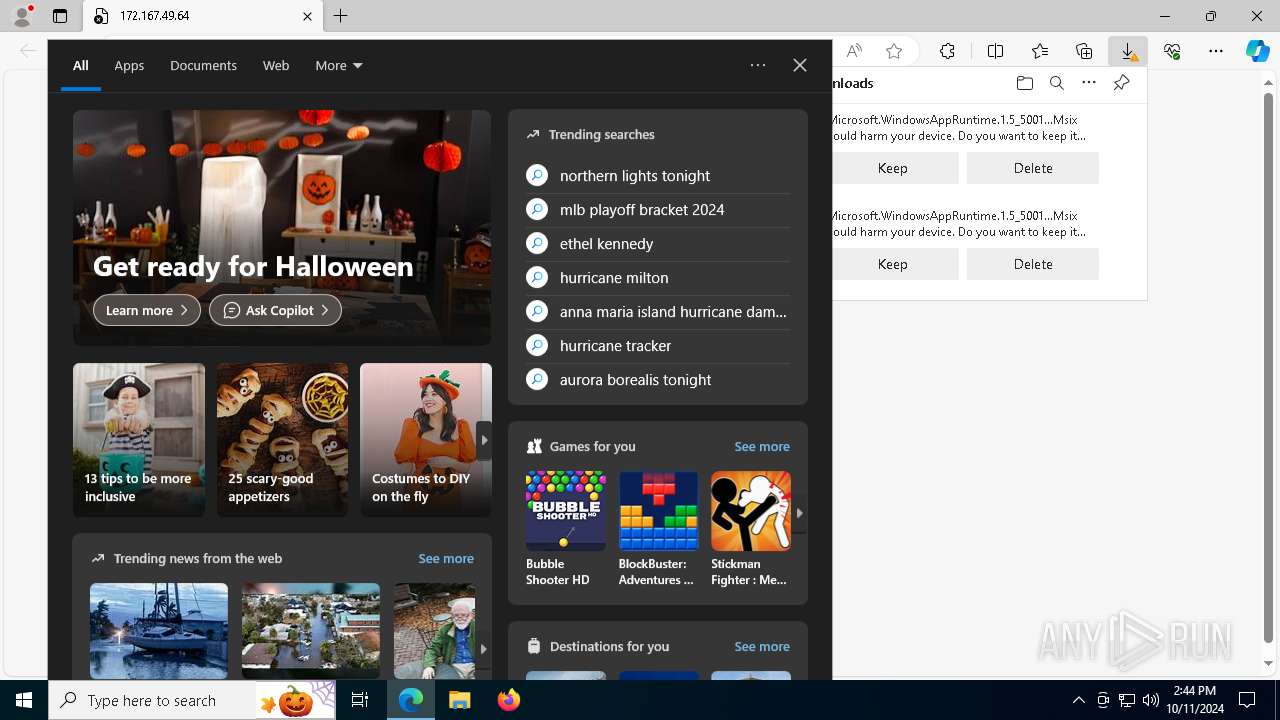Screen dimensions: 1280x720
Task: Open the network status tray icon
Action: point(1127,700)
